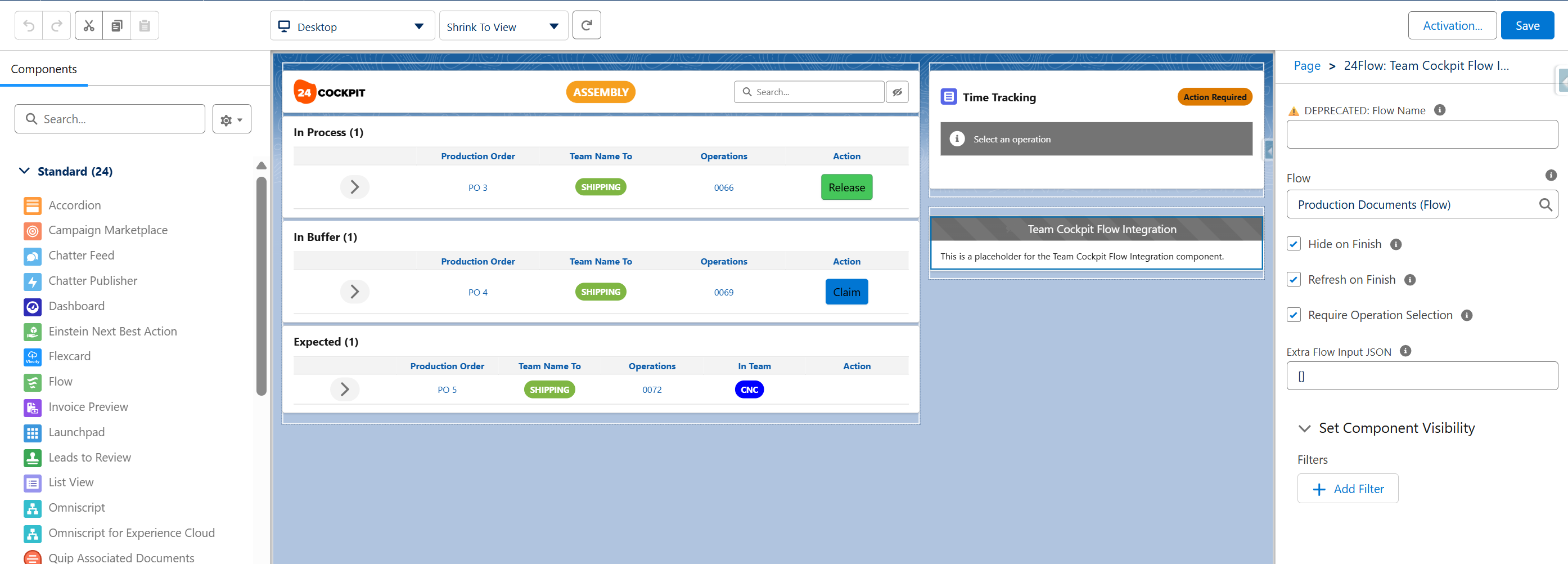
Task: Open the components settings gear menu
Action: pyautogui.click(x=231, y=119)
